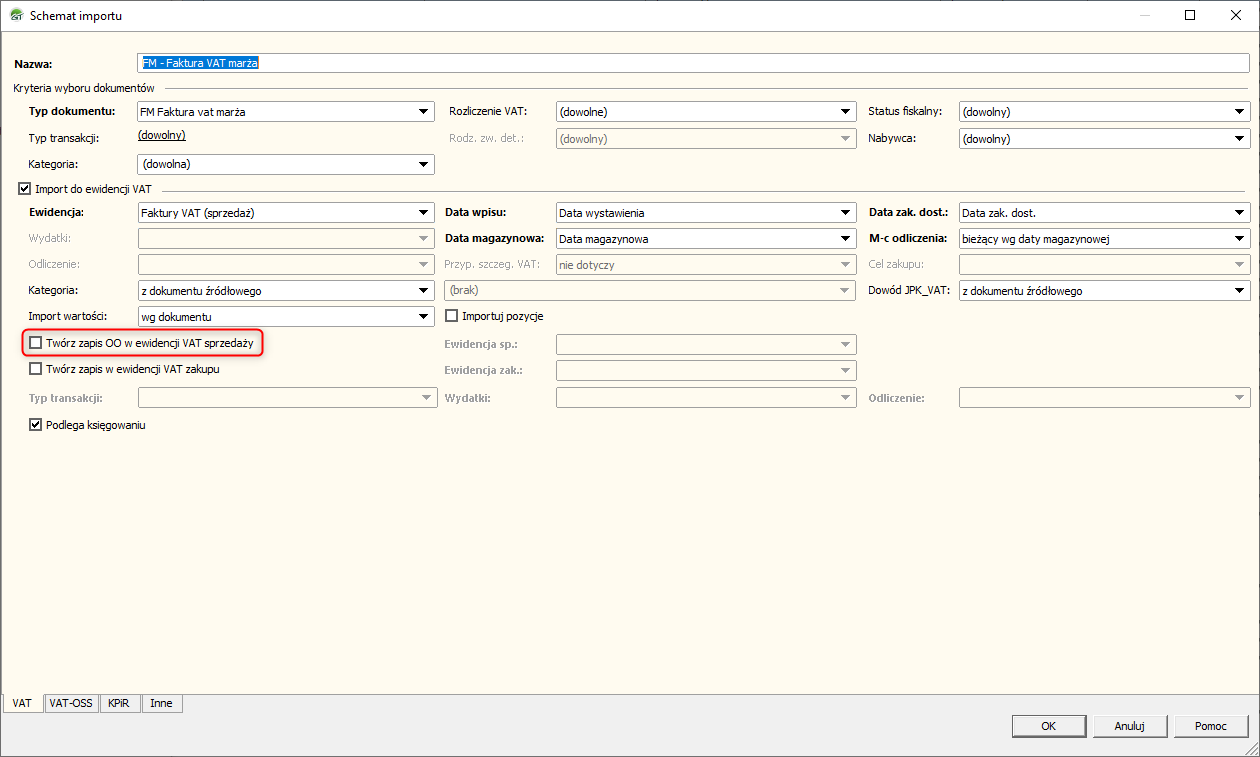The height and width of the screenshot is (757, 1260).
Task: Toggle Import do ewidencji VAT checkbox
Action: click(25, 188)
